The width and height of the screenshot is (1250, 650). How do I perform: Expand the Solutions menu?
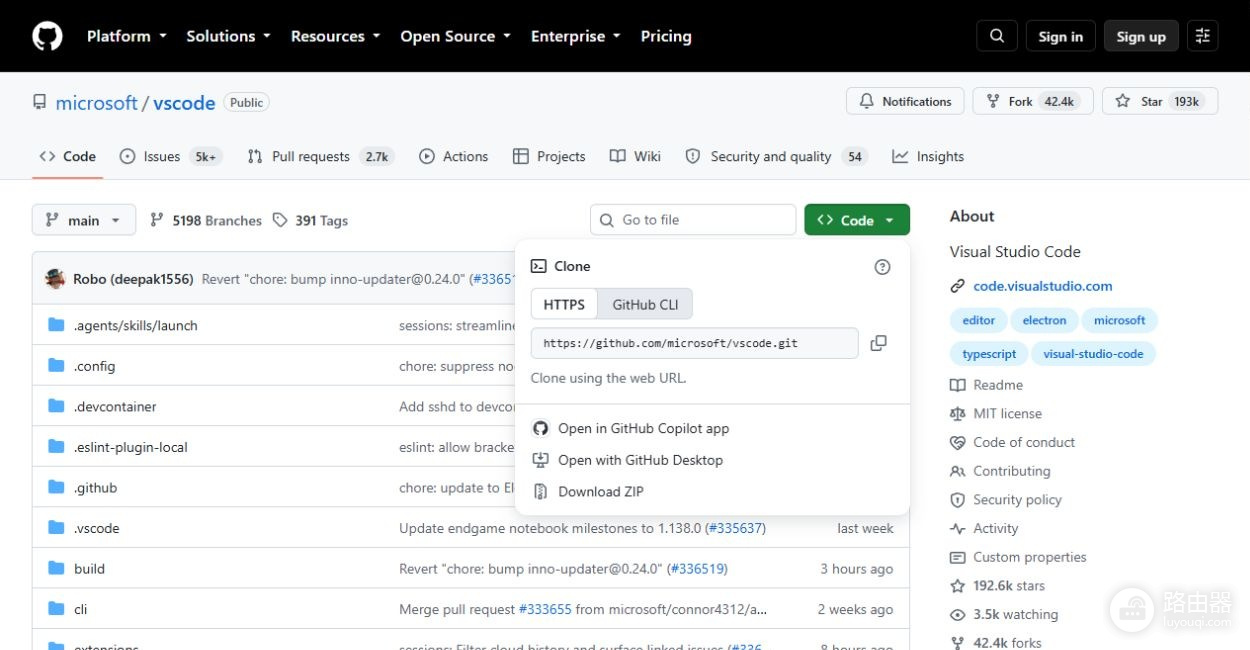pyautogui.click(x=228, y=36)
